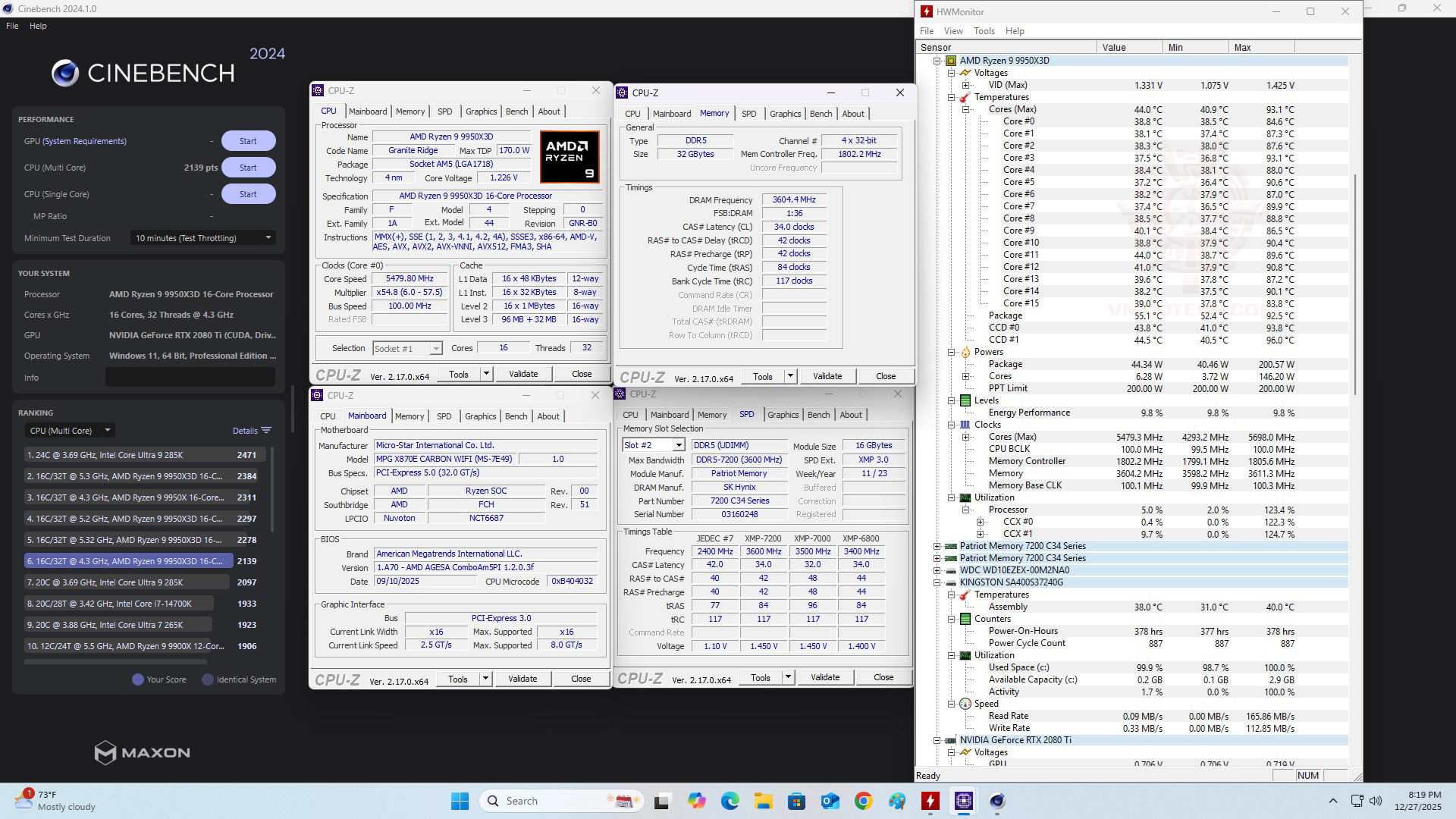Open the Slot #2 memory slot dropdown
1456x819 pixels.
click(678, 445)
